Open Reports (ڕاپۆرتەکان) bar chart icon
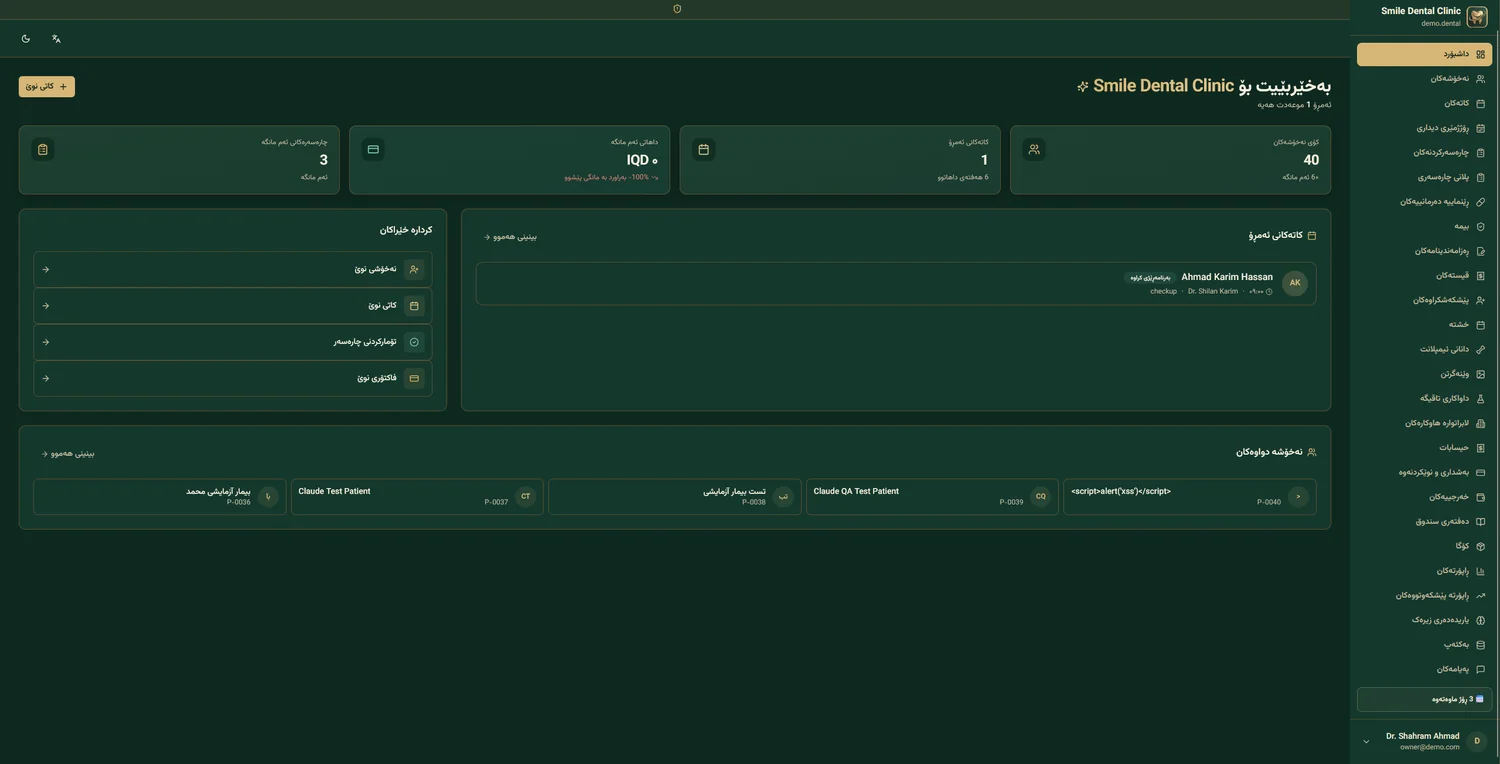The height and width of the screenshot is (764, 1500). 1481,571
